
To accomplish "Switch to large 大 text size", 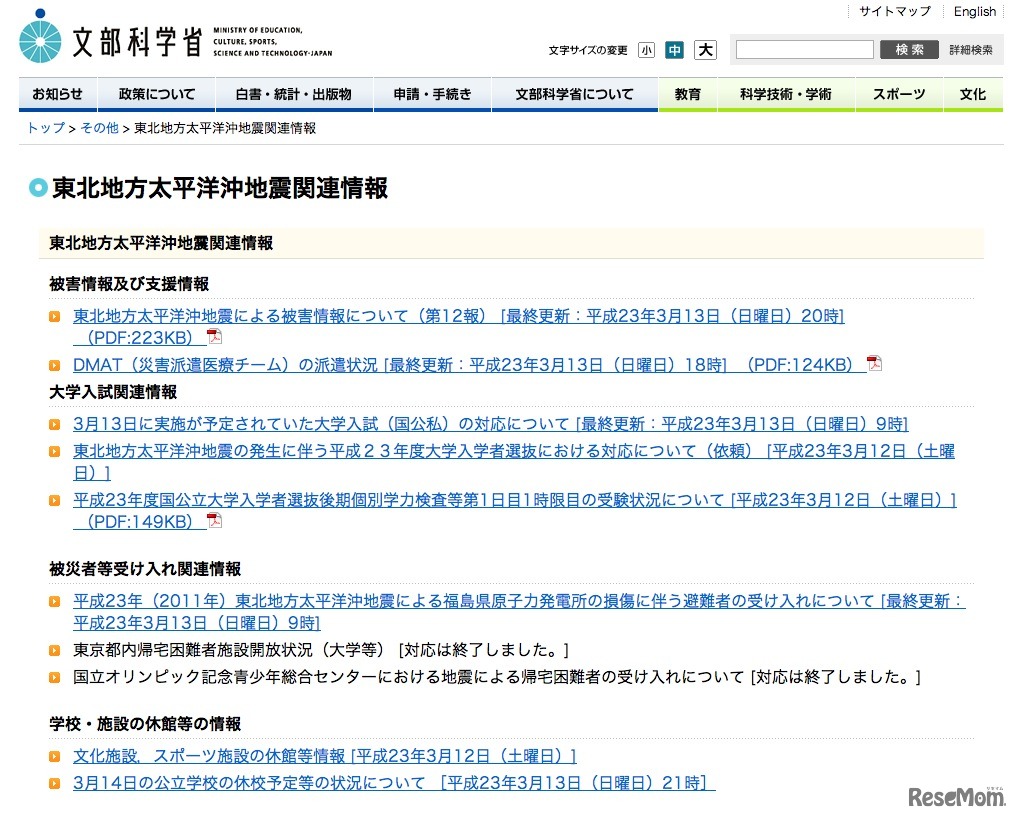I will pyautogui.click(x=705, y=49).
